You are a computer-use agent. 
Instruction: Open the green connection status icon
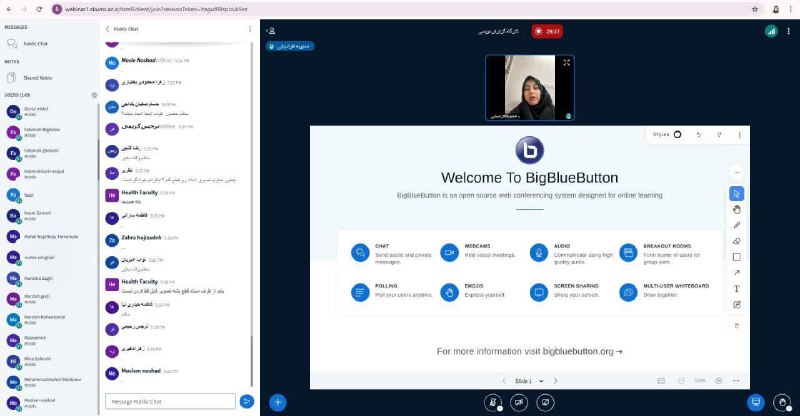771,31
